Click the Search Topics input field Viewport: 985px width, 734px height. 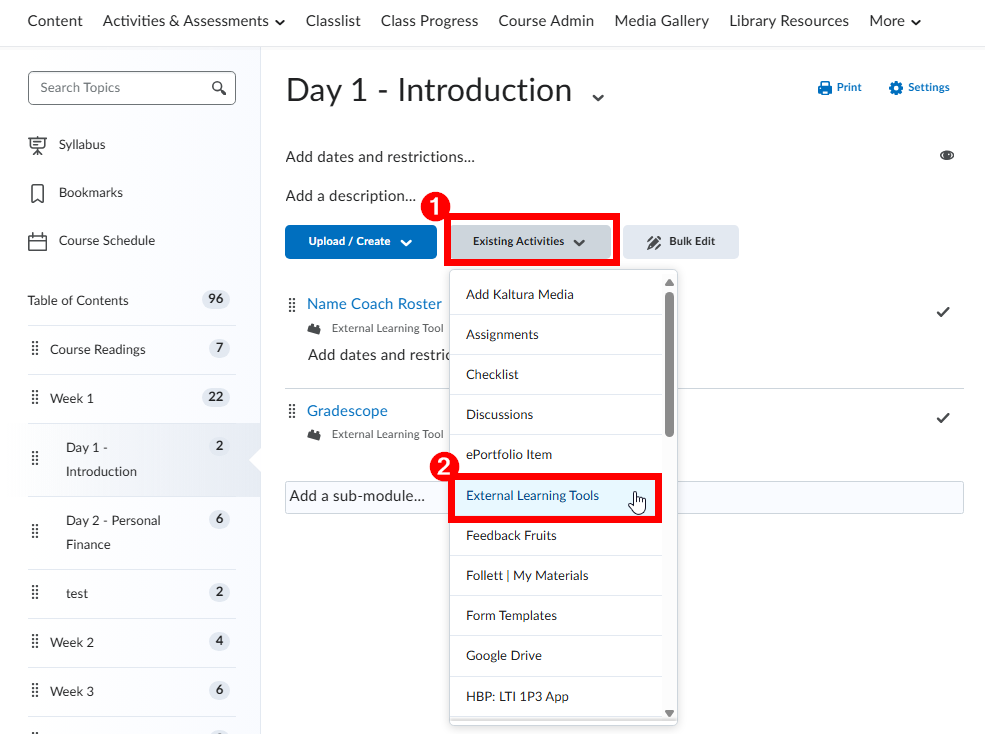coord(120,88)
